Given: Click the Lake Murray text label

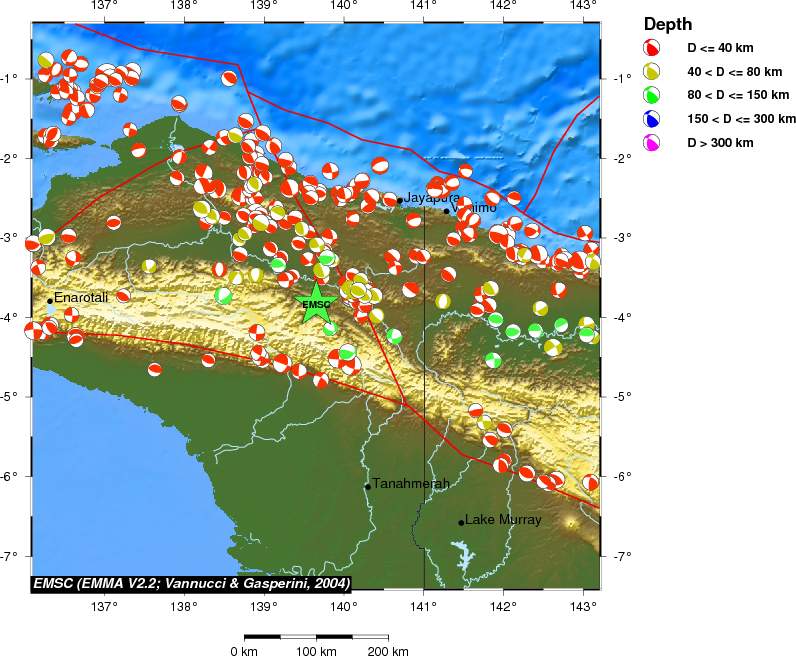Looking at the screenshot, I should tap(503, 520).
